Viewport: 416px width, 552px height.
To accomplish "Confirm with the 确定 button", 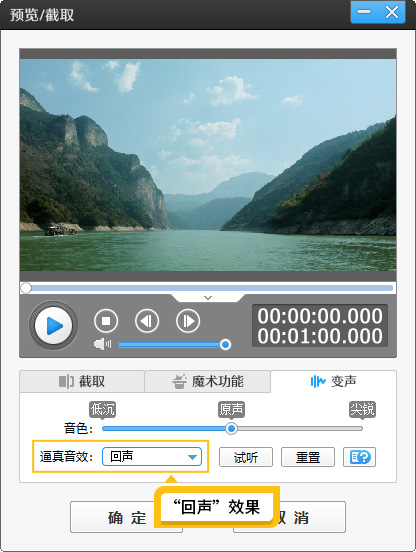I will 126,517.
